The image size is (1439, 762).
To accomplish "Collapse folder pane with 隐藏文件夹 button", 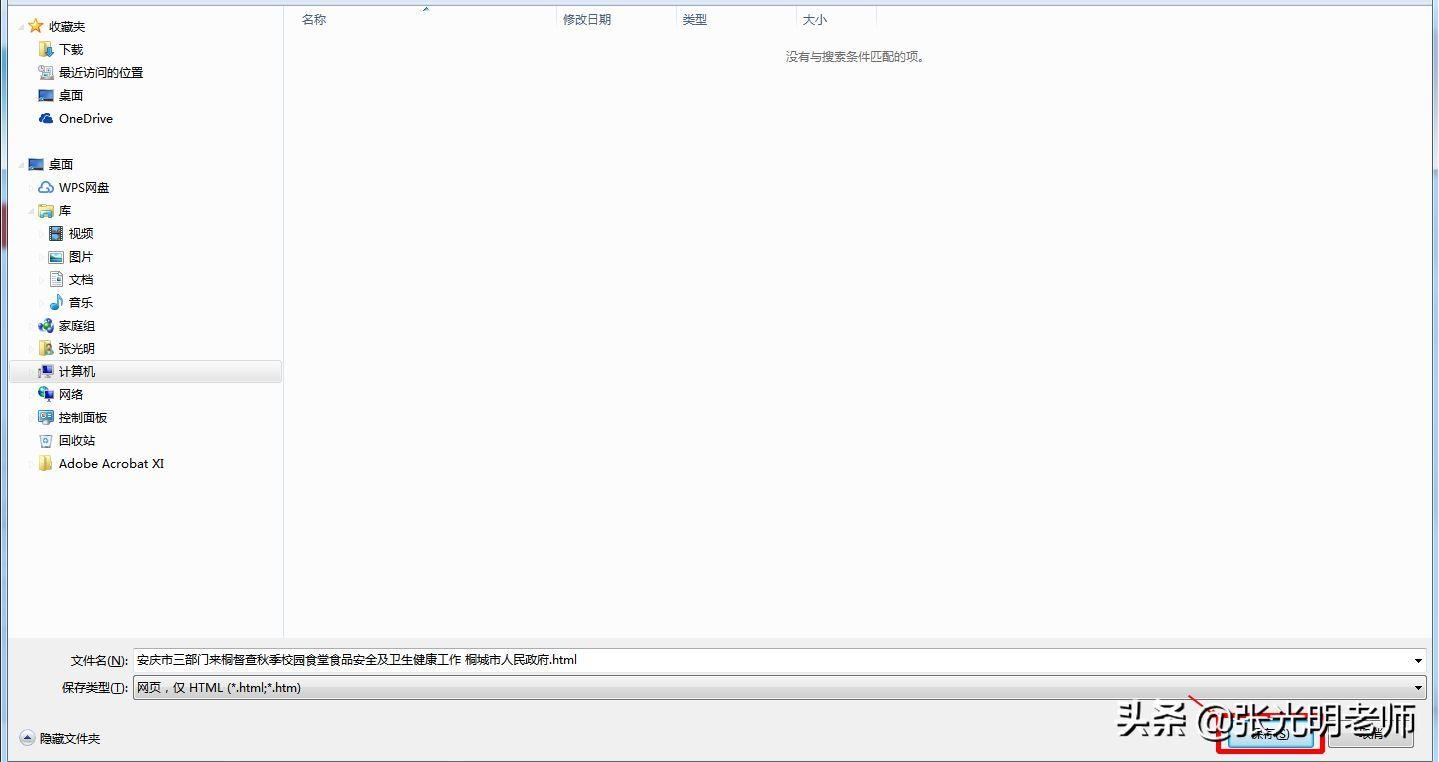I will pyautogui.click(x=61, y=738).
